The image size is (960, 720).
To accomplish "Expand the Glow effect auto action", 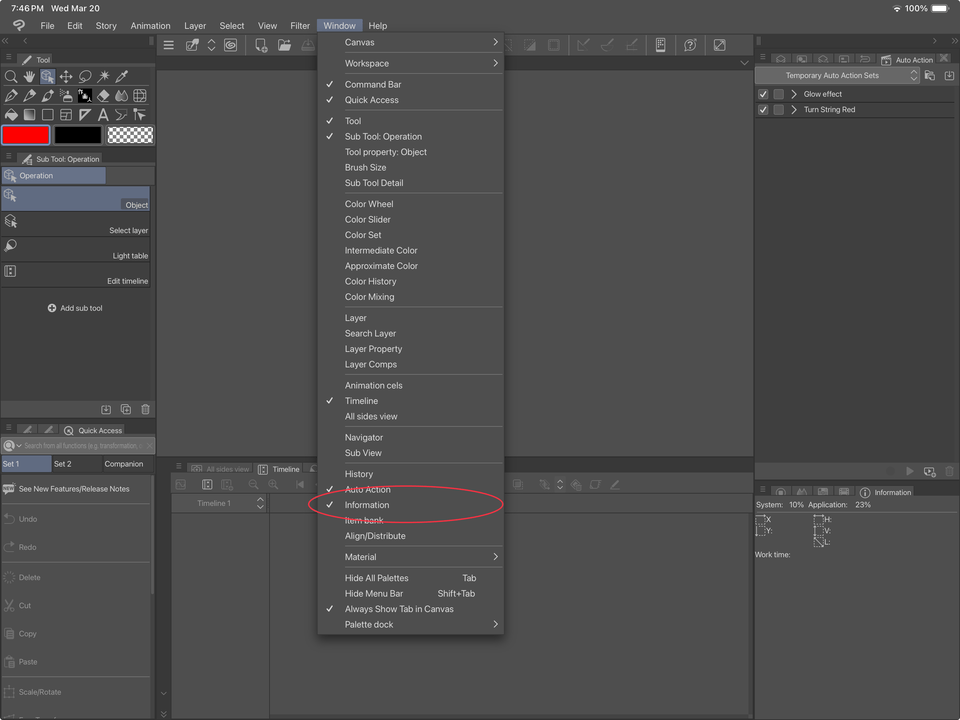I will point(794,94).
